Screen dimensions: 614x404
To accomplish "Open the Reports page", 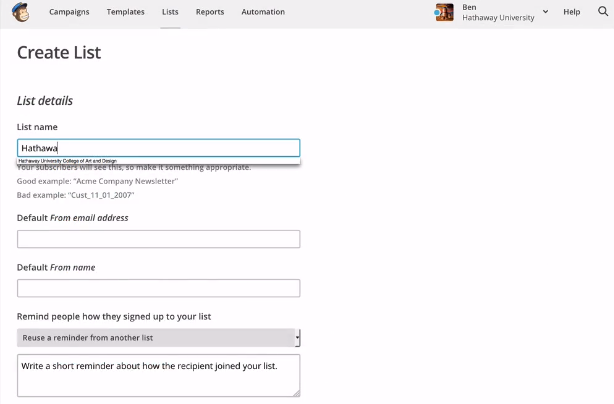I will (x=210, y=12).
